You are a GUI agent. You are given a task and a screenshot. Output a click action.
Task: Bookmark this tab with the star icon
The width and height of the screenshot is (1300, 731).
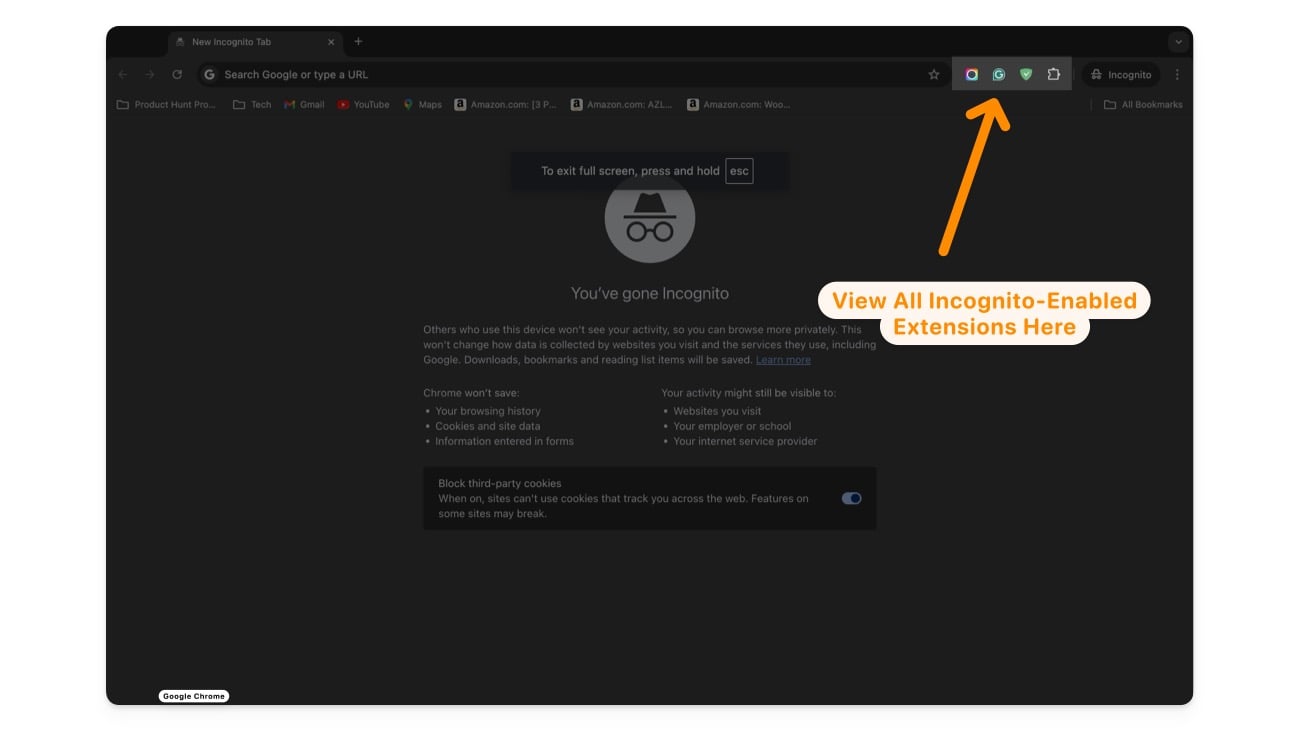(x=934, y=75)
